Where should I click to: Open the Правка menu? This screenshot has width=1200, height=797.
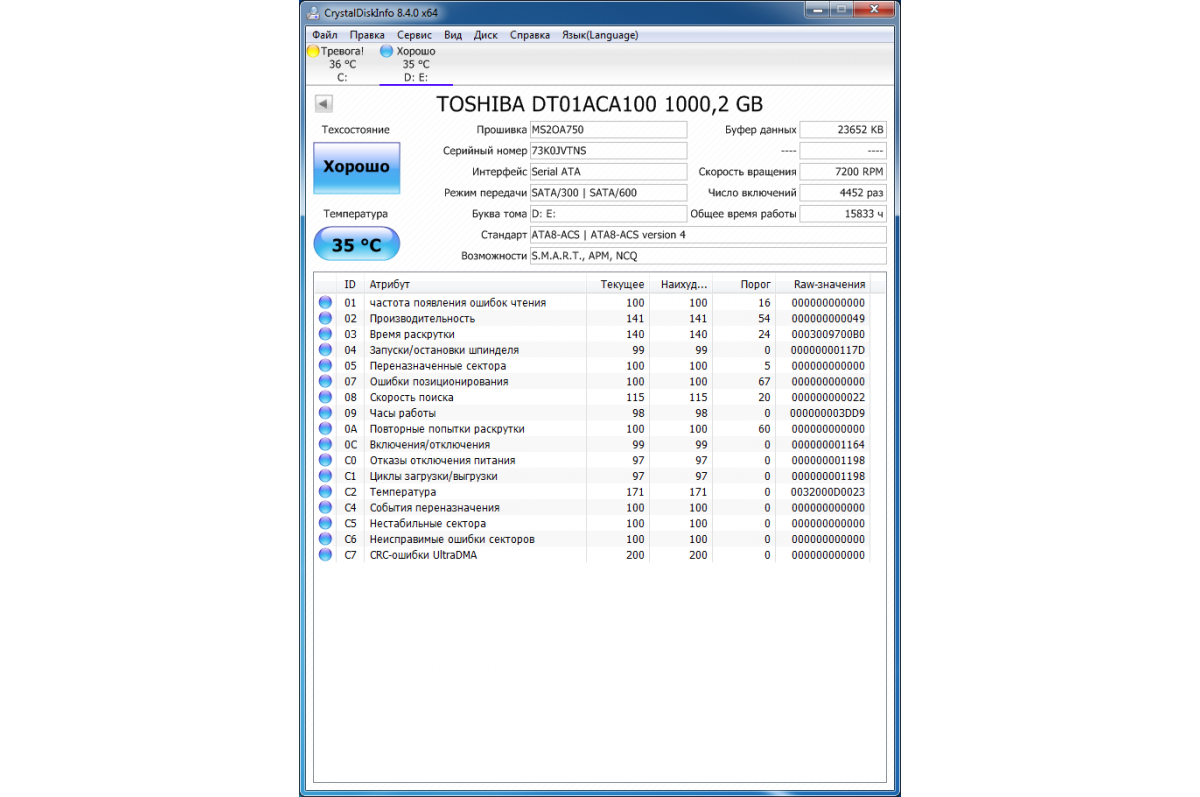[x=367, y=35]
